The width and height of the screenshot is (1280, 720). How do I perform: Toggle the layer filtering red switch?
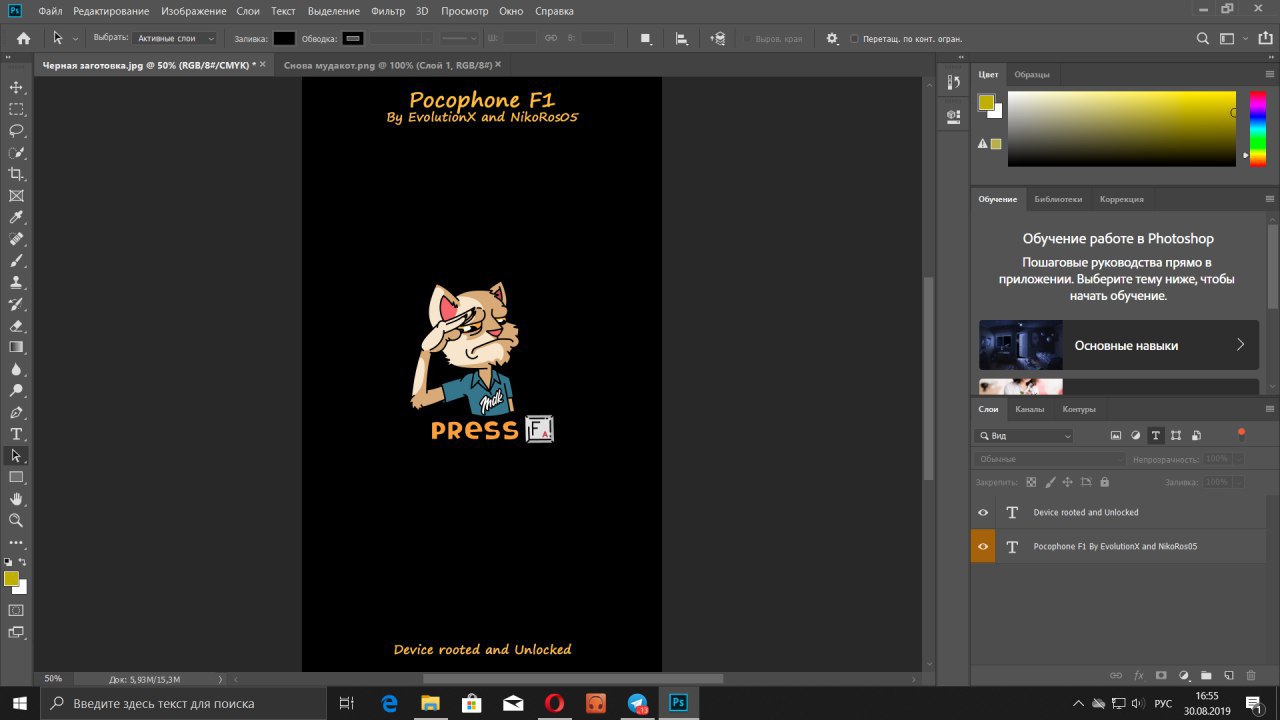pyautogui.click(x=1241, y=434)
